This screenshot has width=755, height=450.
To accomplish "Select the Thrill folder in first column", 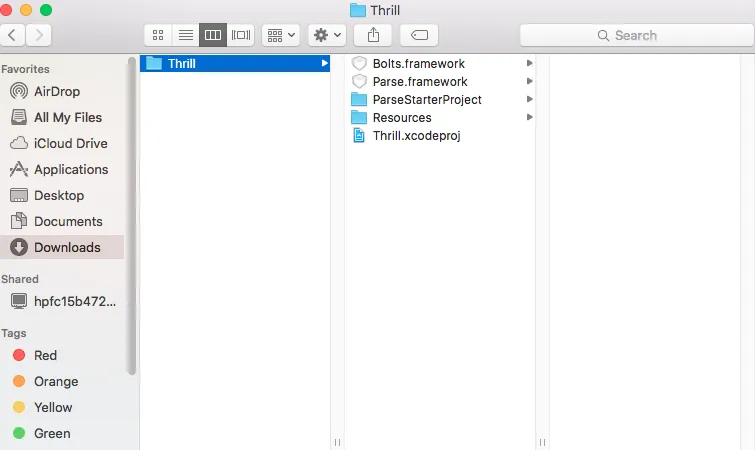I will click(234, 64).
